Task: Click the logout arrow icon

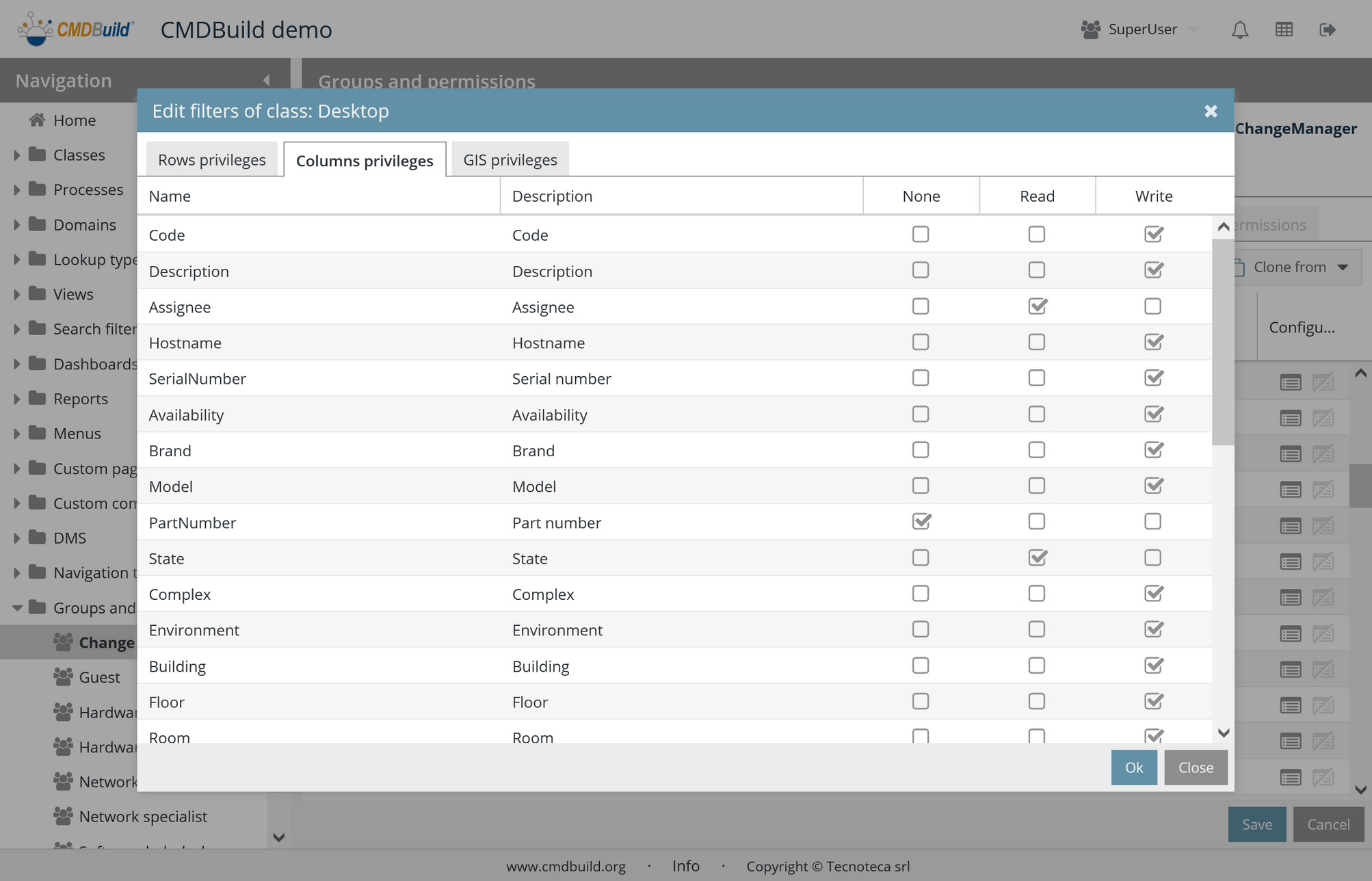Action: (x=1327, y=30)
